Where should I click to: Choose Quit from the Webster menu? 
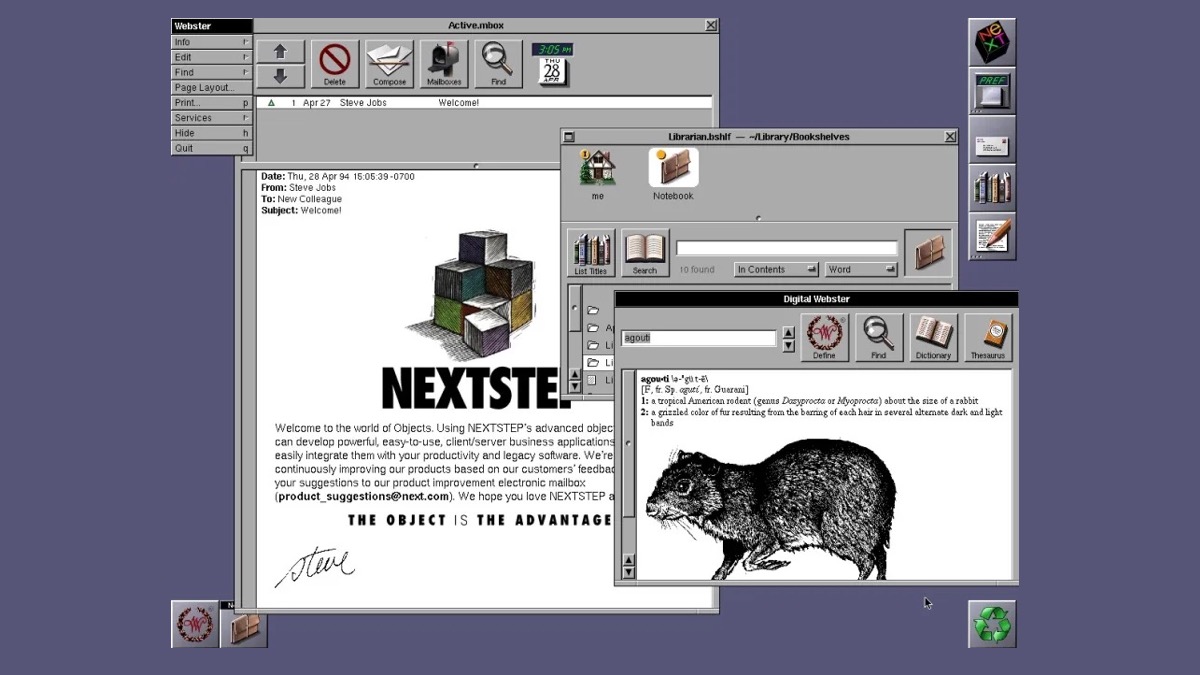(212, 148)
